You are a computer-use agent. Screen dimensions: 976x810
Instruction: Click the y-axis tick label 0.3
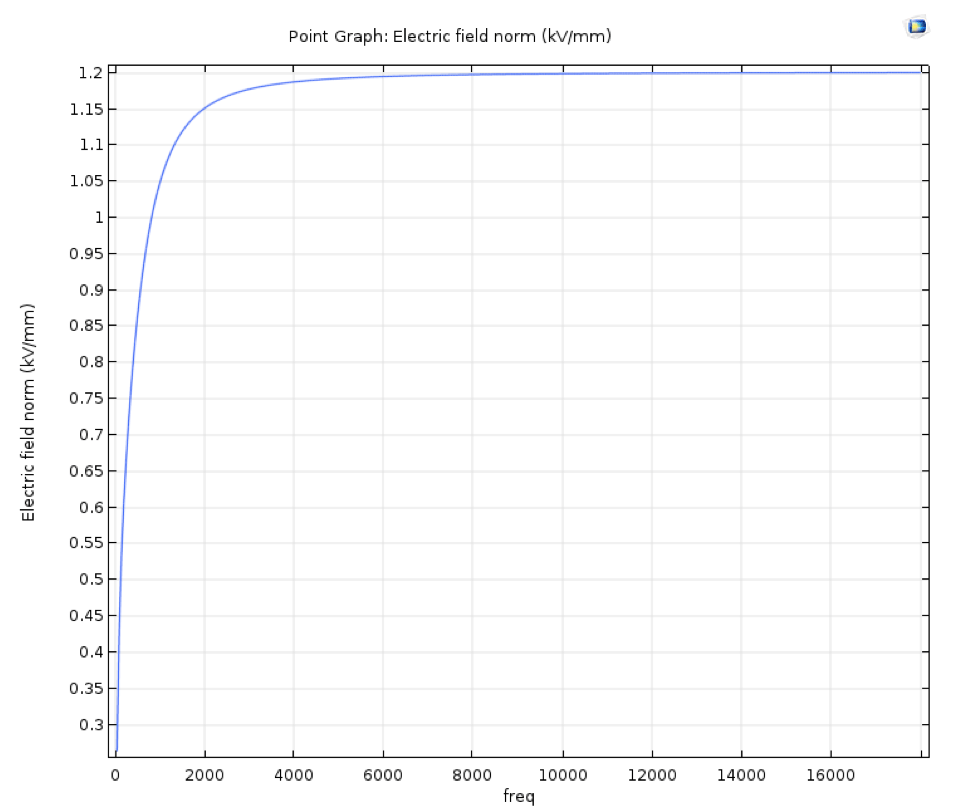pos(91,725)
